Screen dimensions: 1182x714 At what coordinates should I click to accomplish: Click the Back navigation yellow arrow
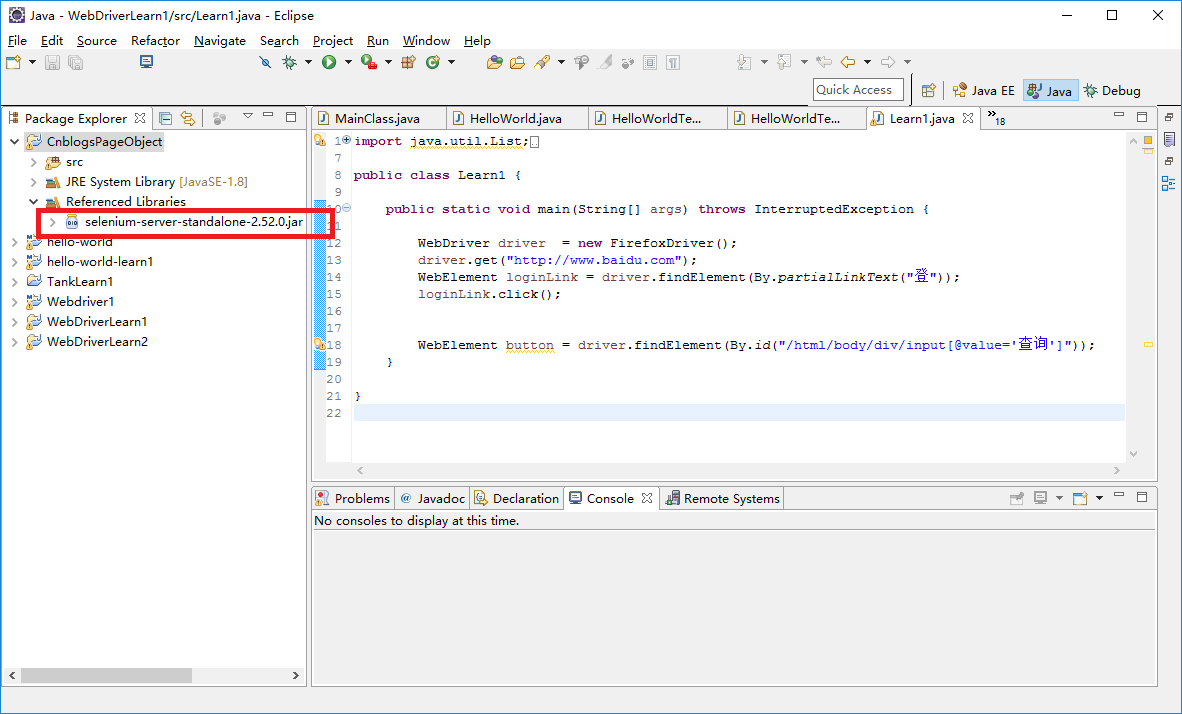pyautogui.click(x=848, y=63)
